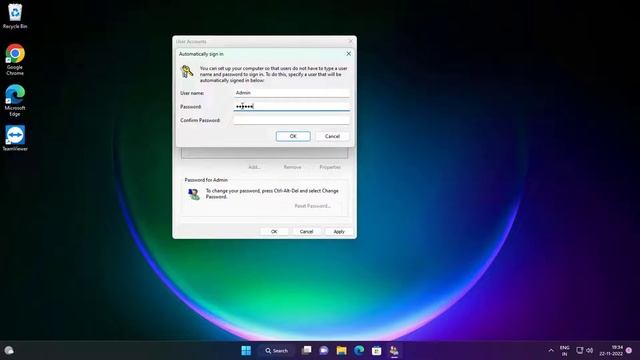Click Remove in the User Accounts window
Image resolution: width=640 pixels, height=360 pixels.
click(292, 167)
